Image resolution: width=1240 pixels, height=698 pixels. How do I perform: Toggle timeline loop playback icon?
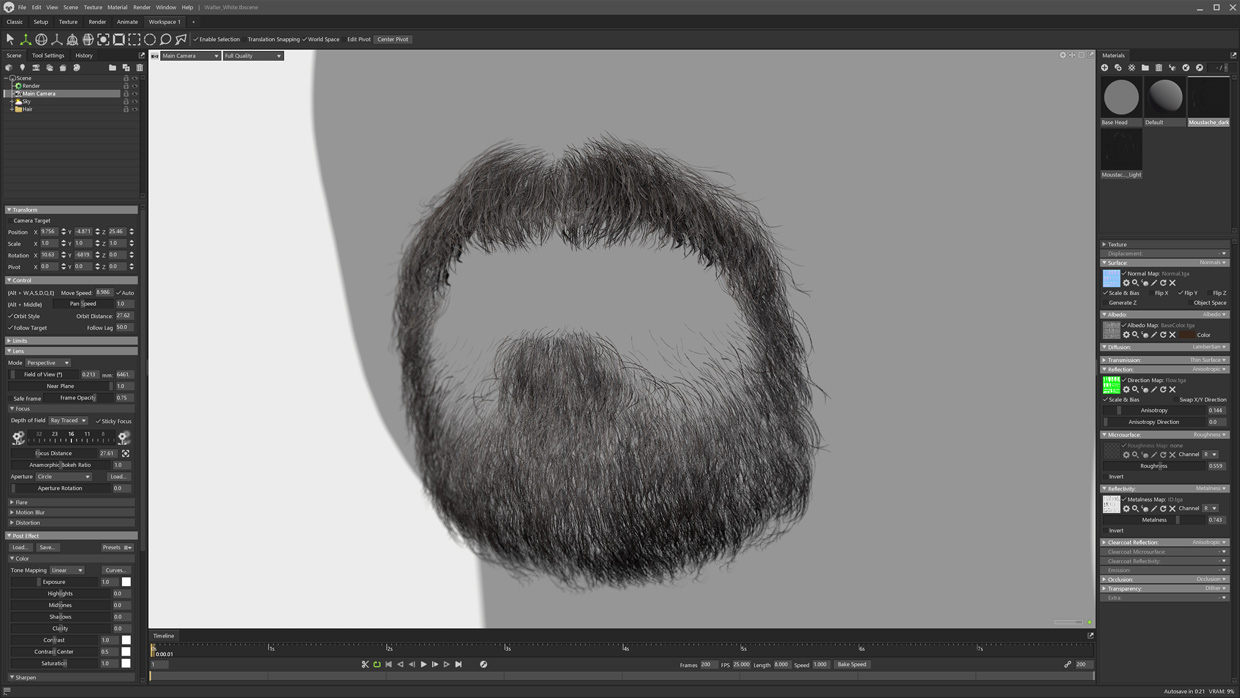(x=377, y=664)
